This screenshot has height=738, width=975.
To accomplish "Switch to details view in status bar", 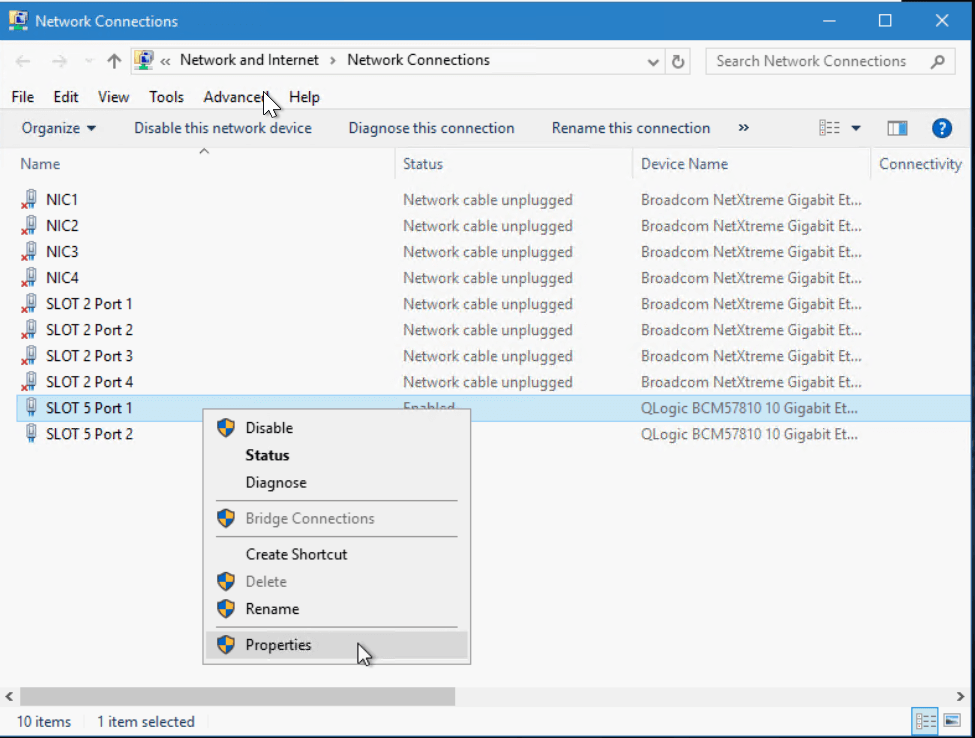I will coord(925,721).
